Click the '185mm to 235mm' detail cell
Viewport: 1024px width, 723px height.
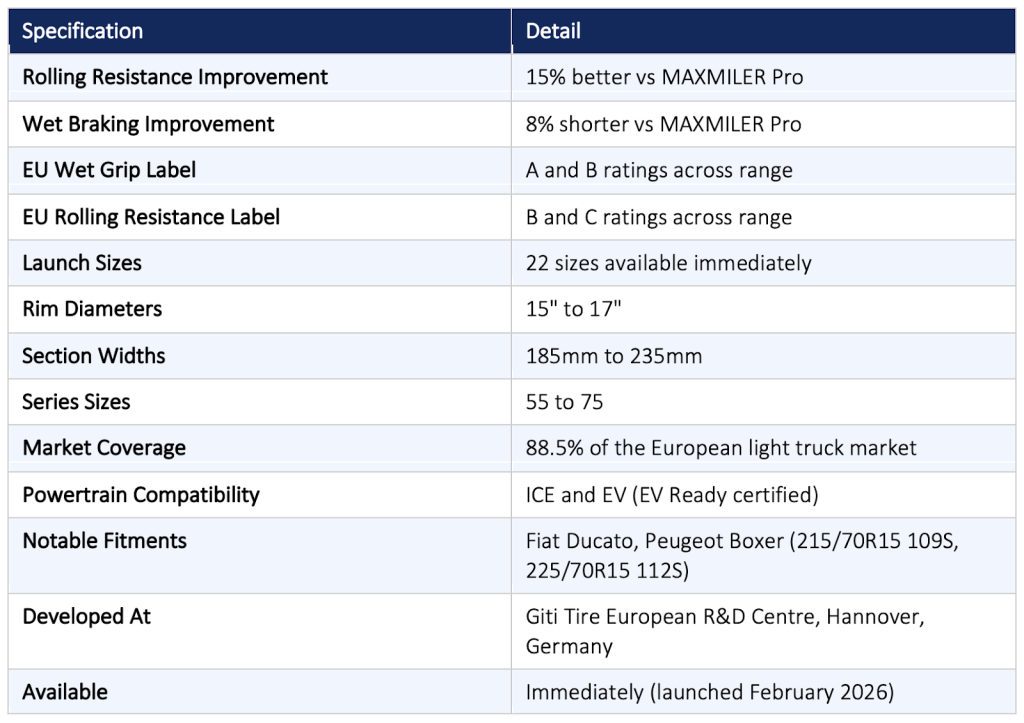[x=614, y=356]
